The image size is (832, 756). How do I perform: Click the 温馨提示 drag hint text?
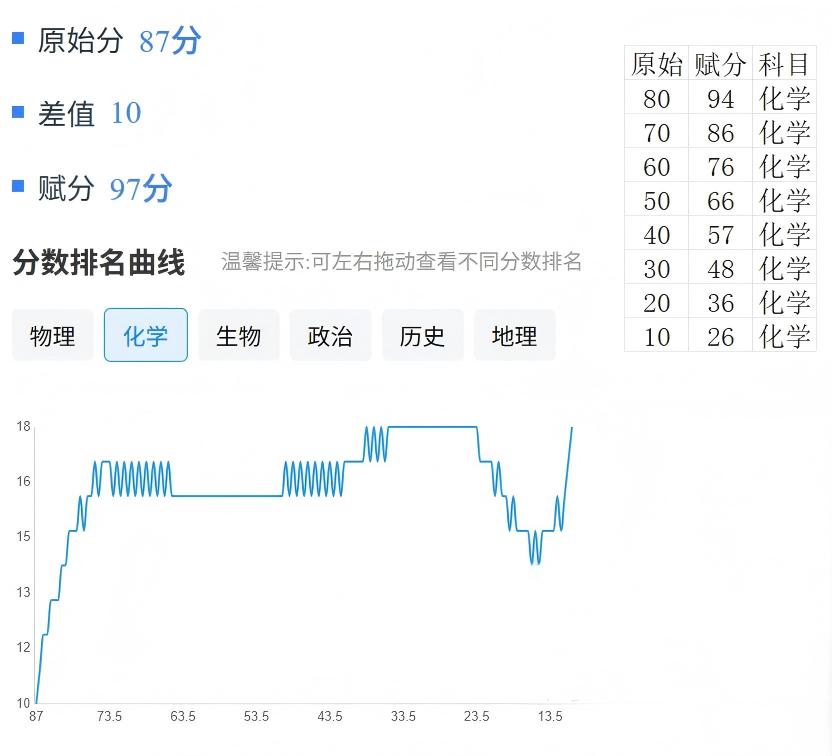tap(401, 263)
